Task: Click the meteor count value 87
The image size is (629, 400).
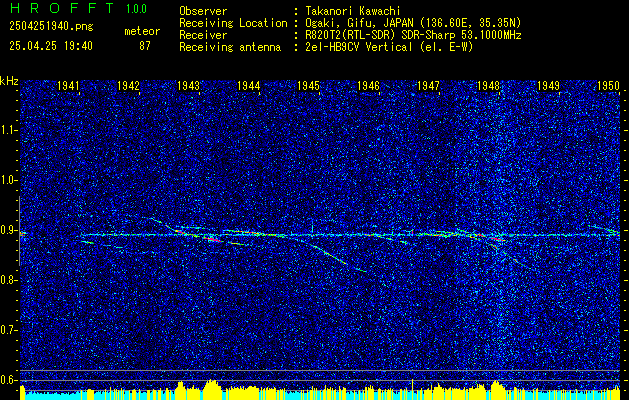Action: tap(145, 46)
